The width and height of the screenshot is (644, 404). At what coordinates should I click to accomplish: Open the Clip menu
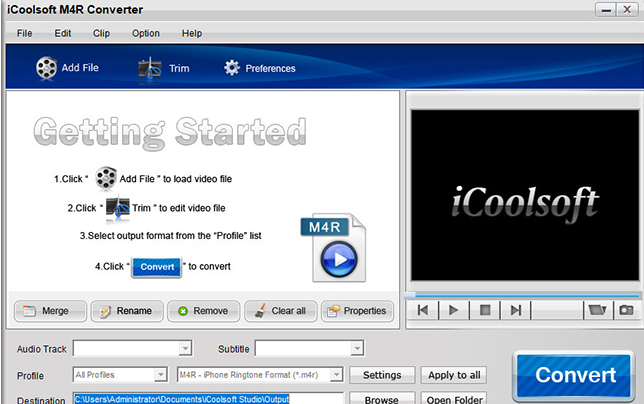coord(101,33)
